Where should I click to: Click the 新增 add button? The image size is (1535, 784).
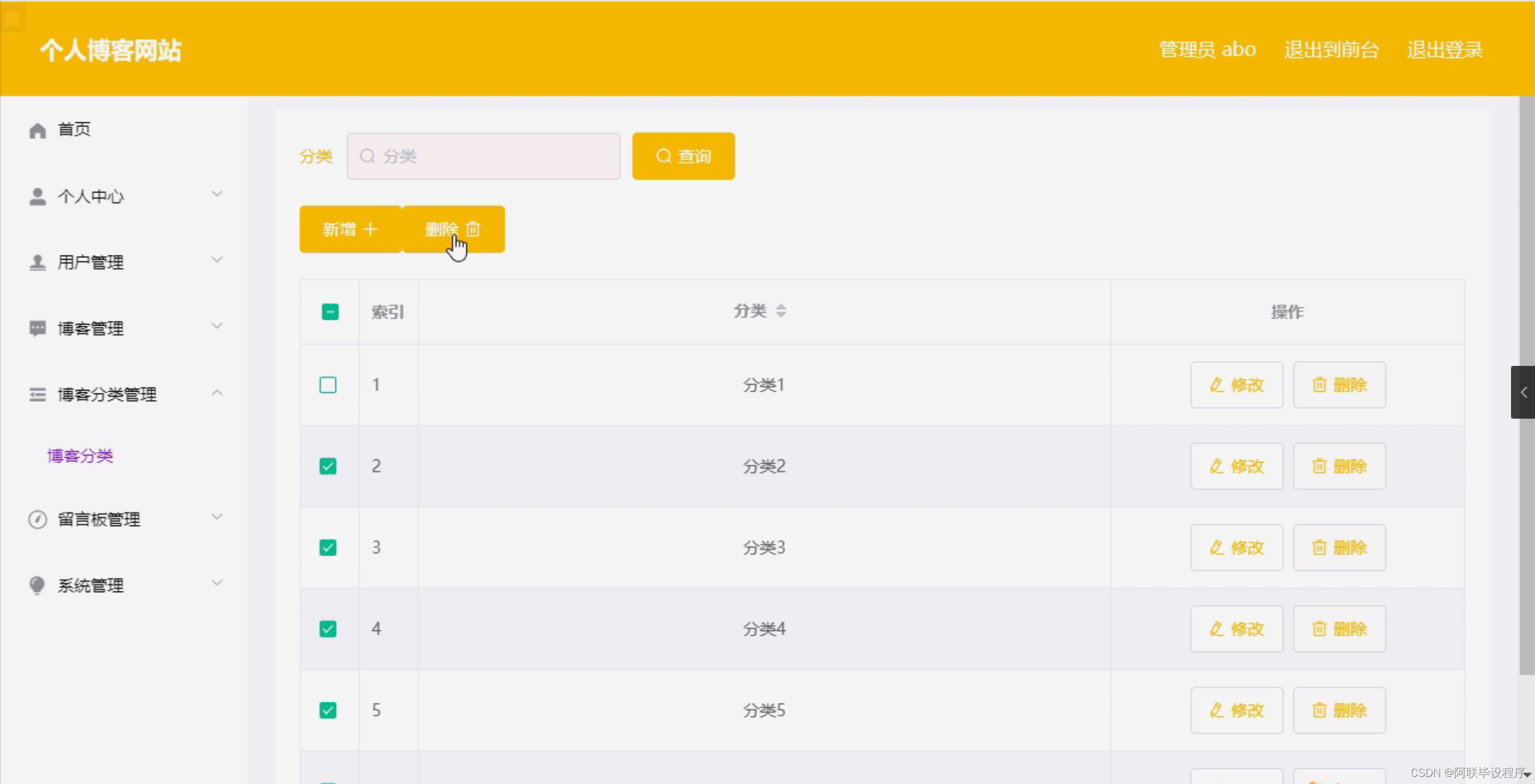(x=350, y=229)
